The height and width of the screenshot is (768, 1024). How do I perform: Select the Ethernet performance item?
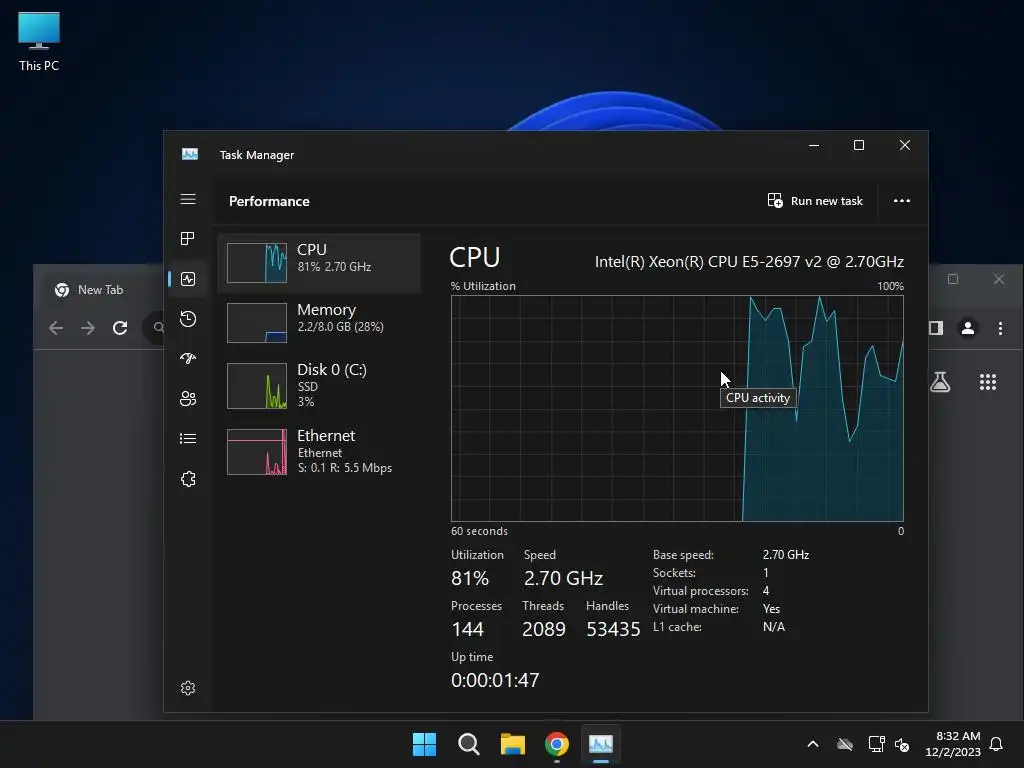click(319, 451)
